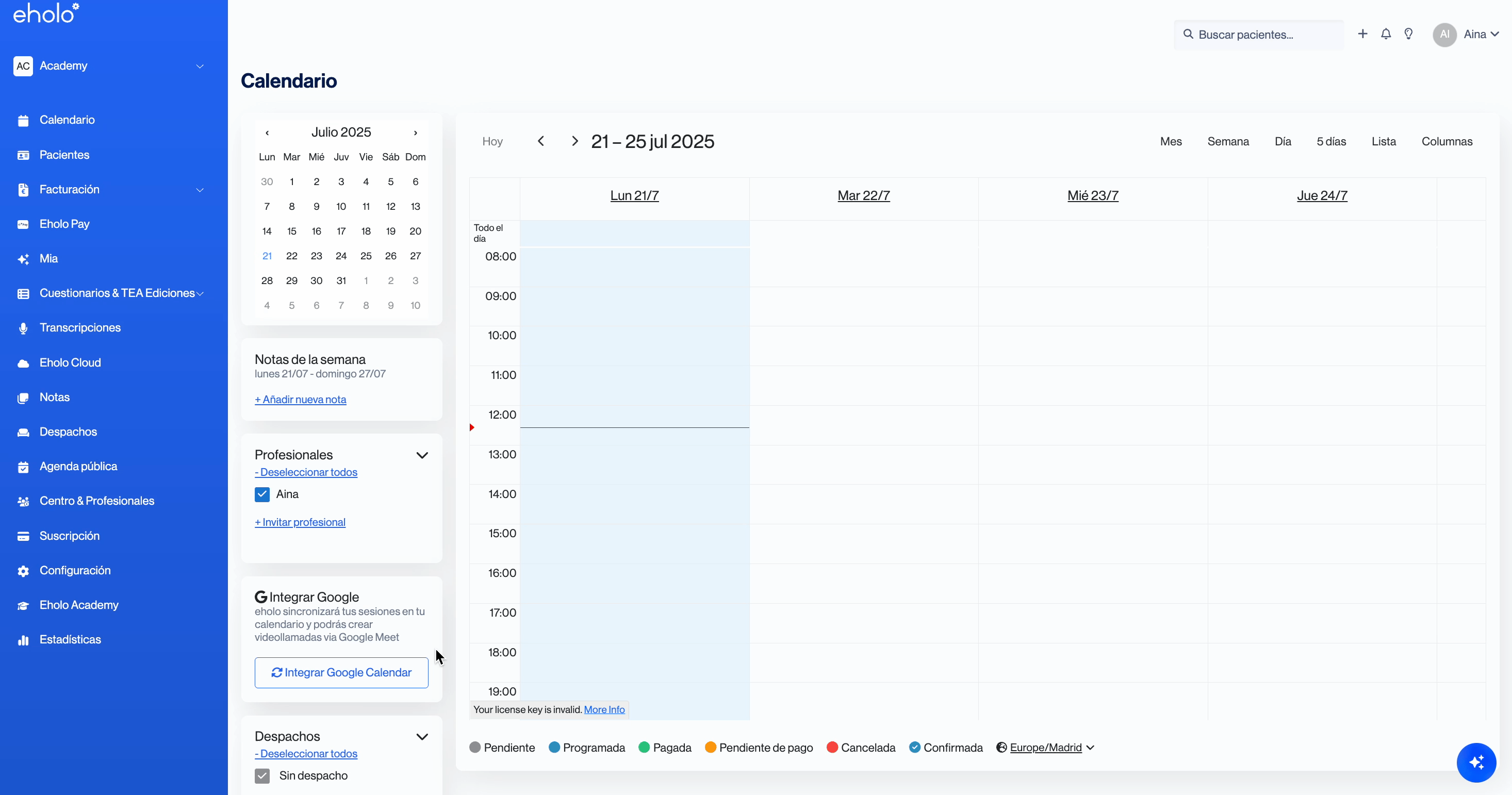This screenshot has height=795, width=1512.
Task: Expand the Facturación sidebar submenu
Action: [200, 190]
